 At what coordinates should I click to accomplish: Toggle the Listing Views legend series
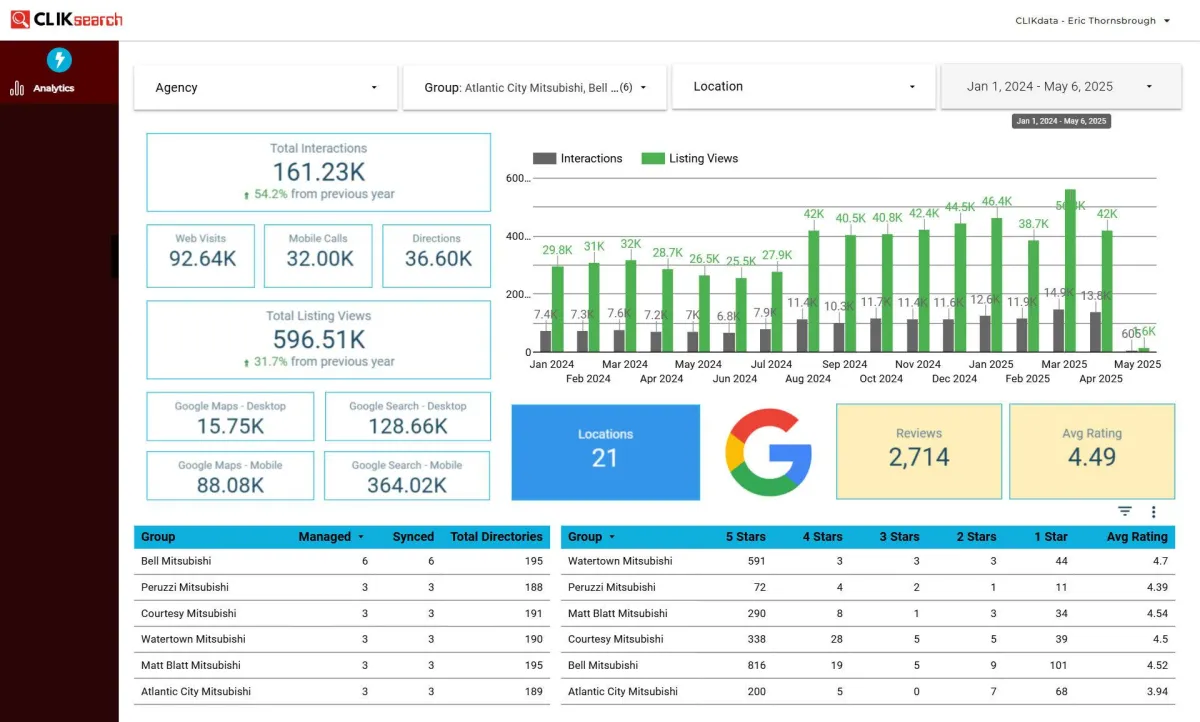click(x=690, y=158)
